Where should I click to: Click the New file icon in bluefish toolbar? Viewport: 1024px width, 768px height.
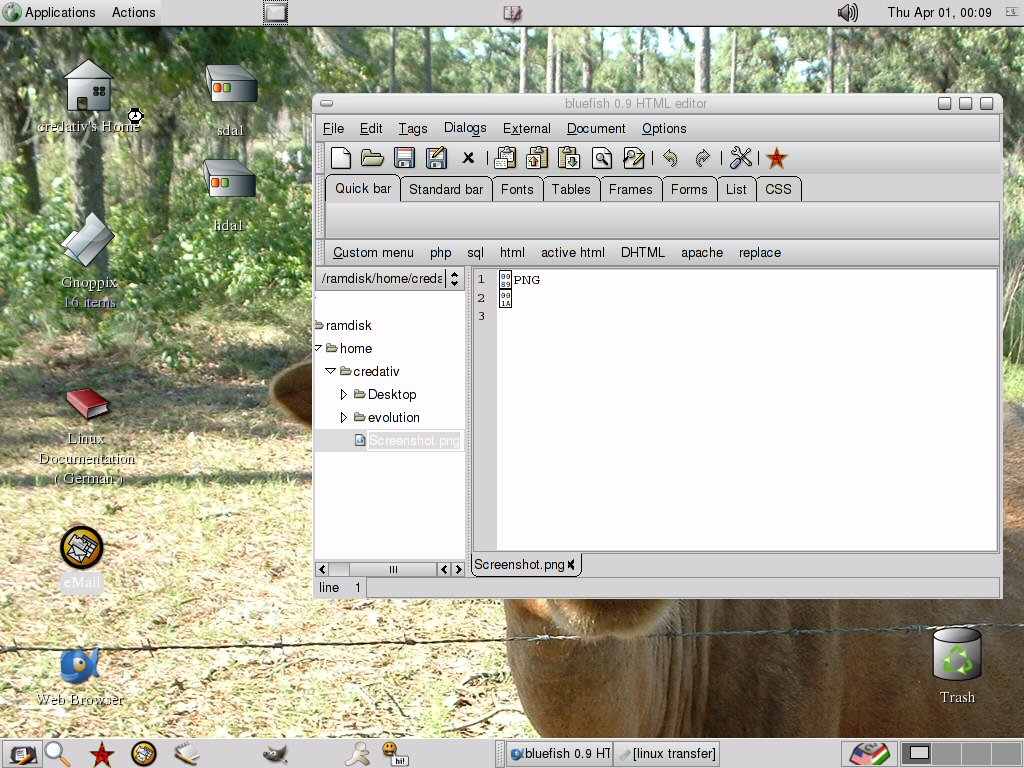pyautogui.click(x=341, y=158)
